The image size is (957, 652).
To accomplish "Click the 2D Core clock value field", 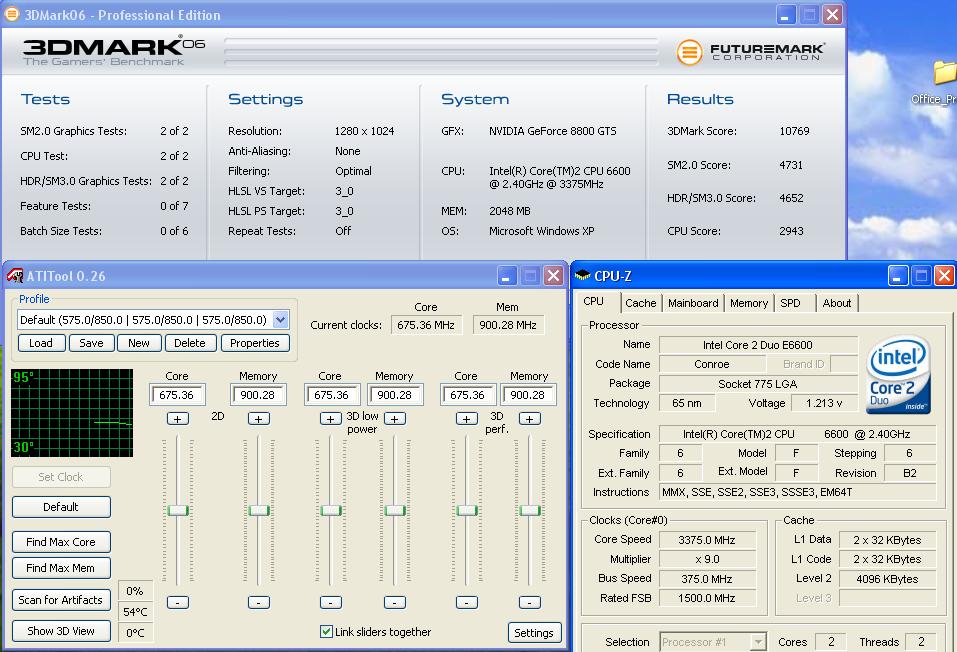I will [x=177, y=395].
